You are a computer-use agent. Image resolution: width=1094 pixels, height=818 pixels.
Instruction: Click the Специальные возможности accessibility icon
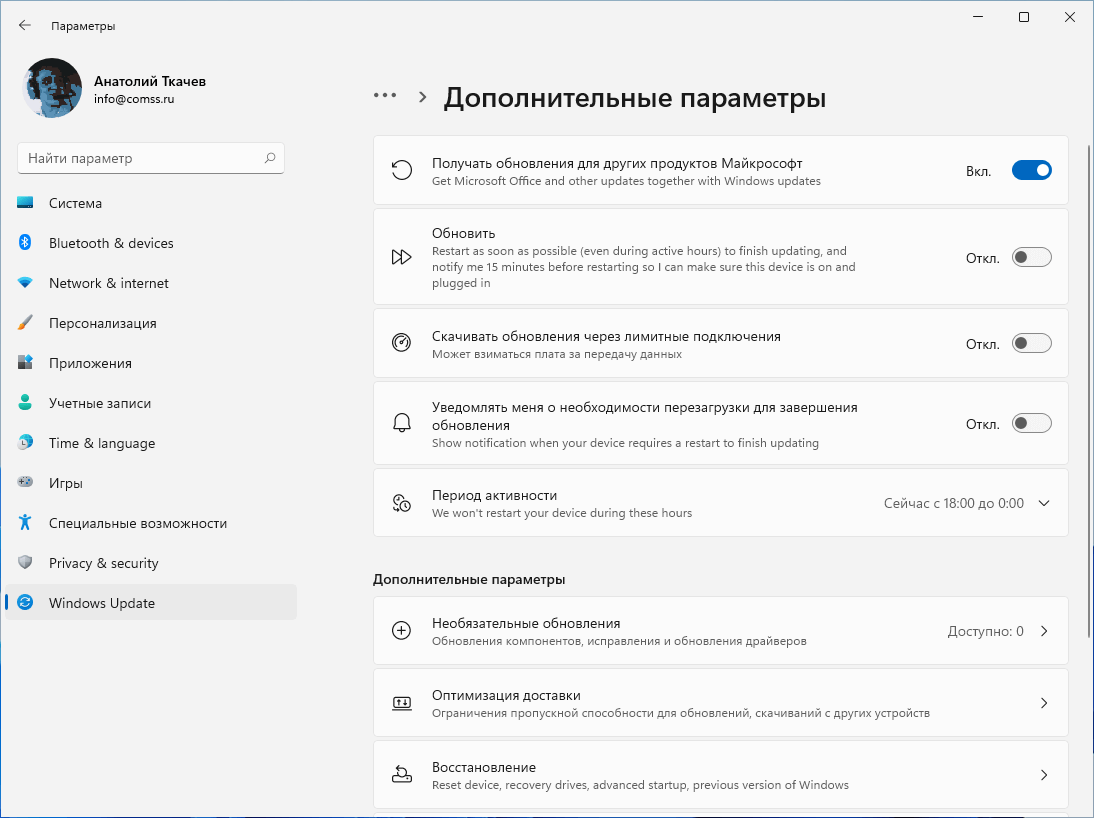[26, 523]
